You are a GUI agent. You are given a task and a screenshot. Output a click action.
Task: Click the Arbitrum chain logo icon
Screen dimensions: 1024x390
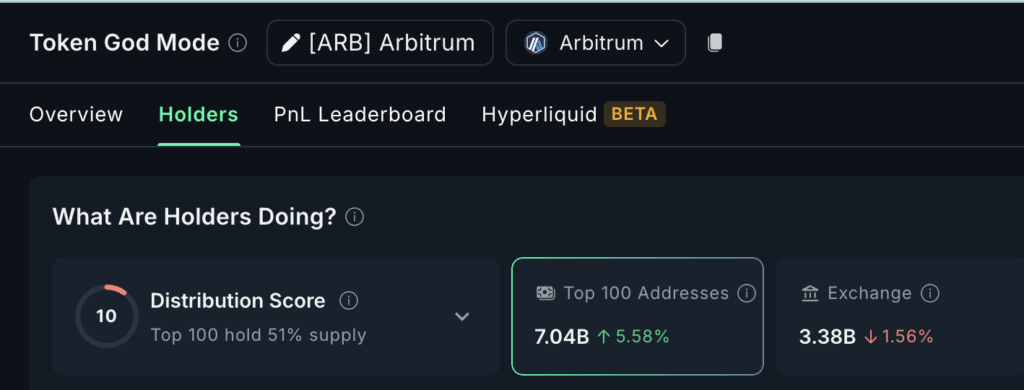pos(536,43)
